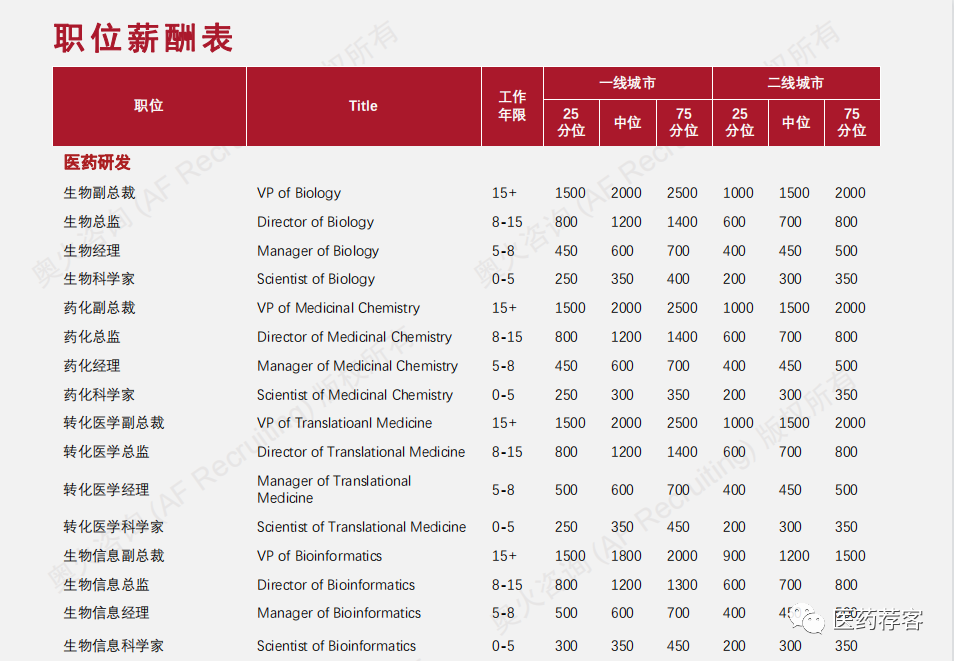The height and width of the screenshot is (661, 954).
Task: Click 25分位 header under 一线城市
Action: pos(571,122)
